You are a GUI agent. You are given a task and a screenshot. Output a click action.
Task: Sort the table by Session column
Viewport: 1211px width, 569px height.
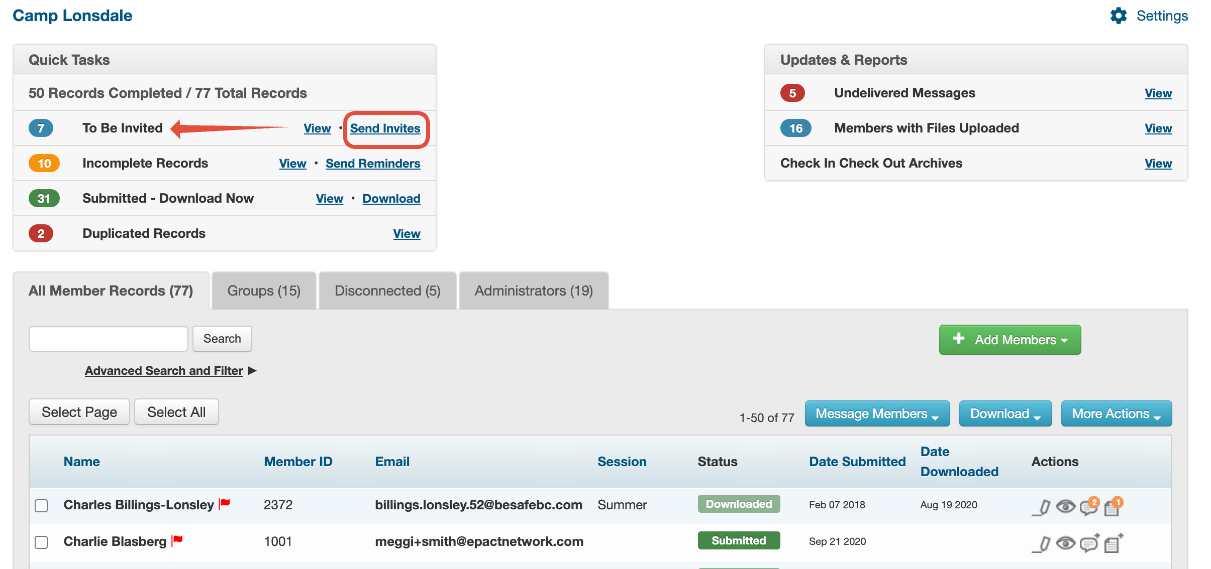point(622,461)
